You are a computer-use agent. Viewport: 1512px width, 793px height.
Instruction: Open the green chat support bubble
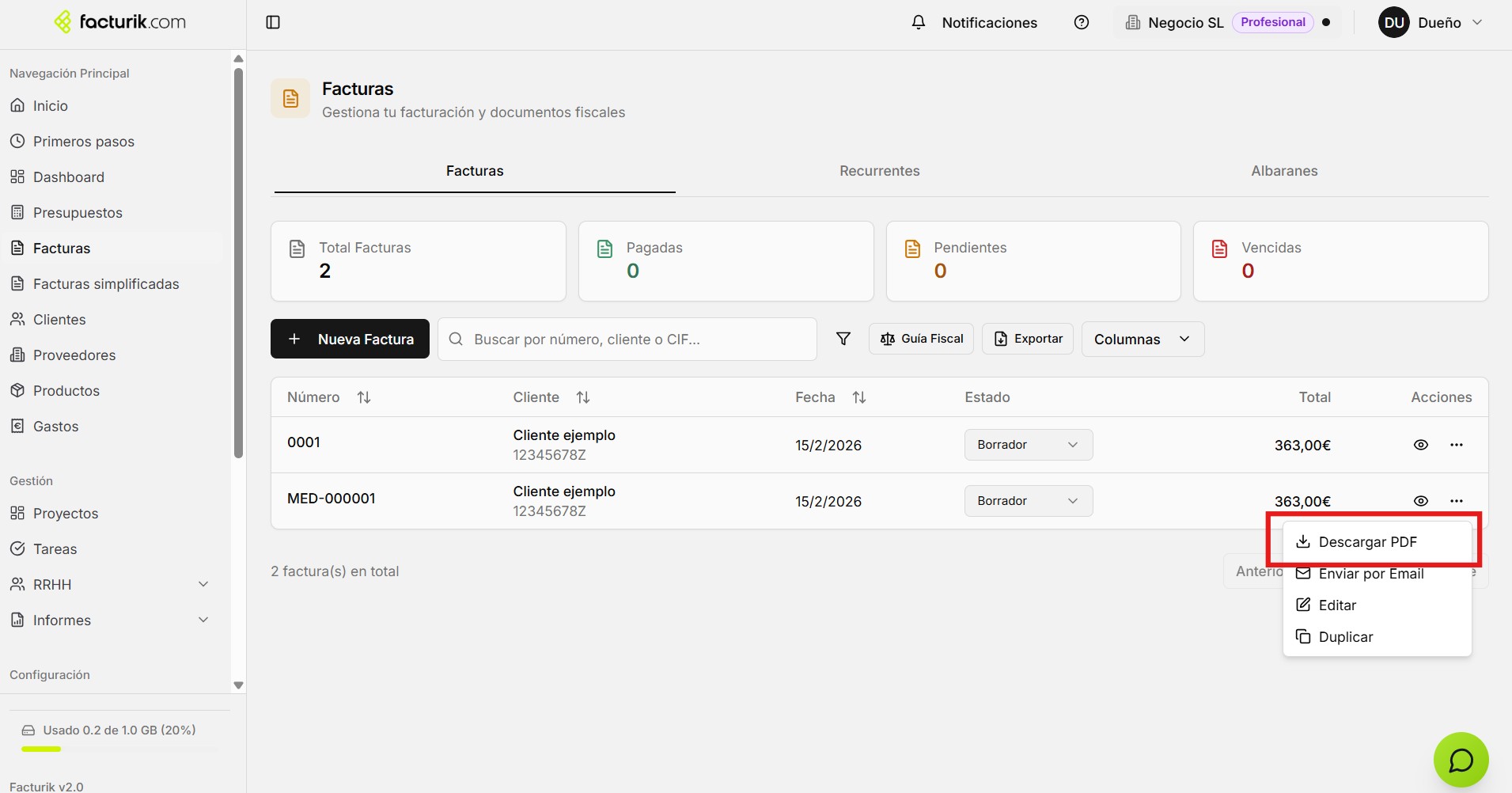click(x=1461, y=760)
